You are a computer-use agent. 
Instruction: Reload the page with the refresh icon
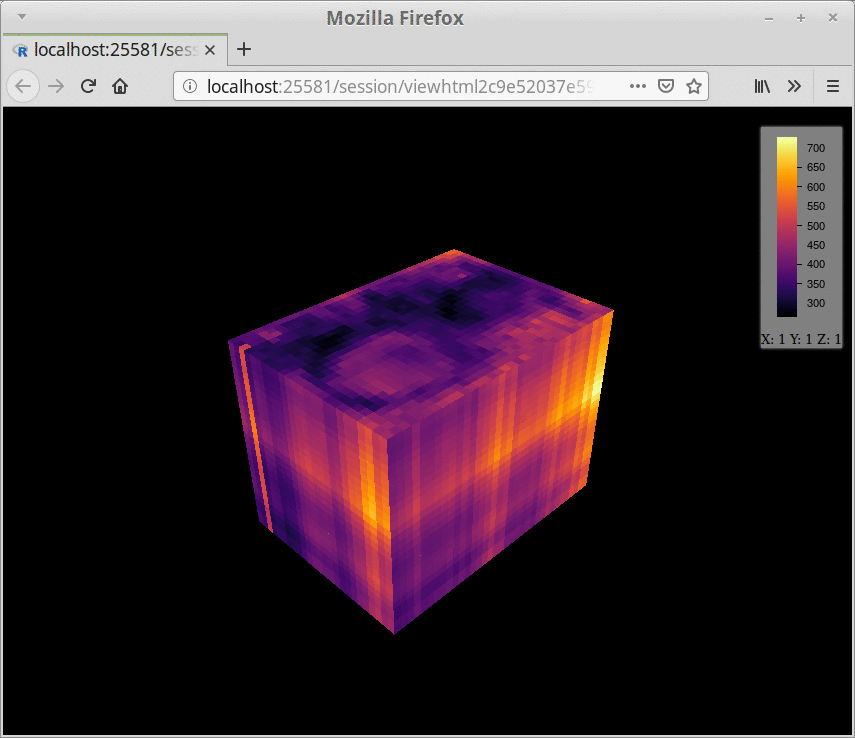point(88,86)
